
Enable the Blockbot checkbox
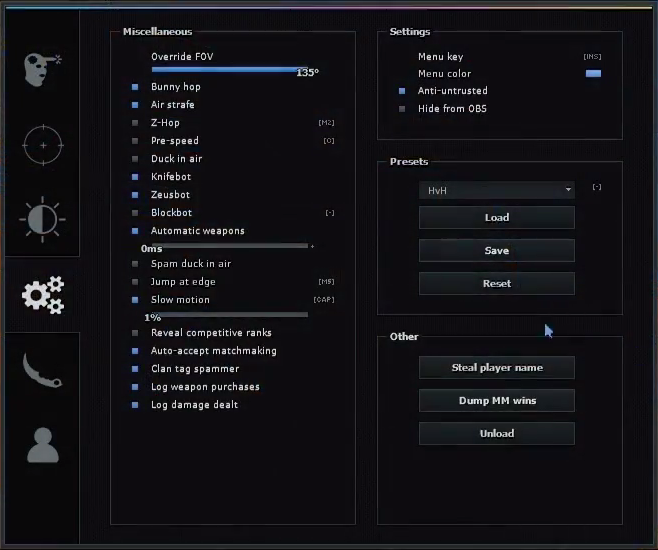coord(135,213)
